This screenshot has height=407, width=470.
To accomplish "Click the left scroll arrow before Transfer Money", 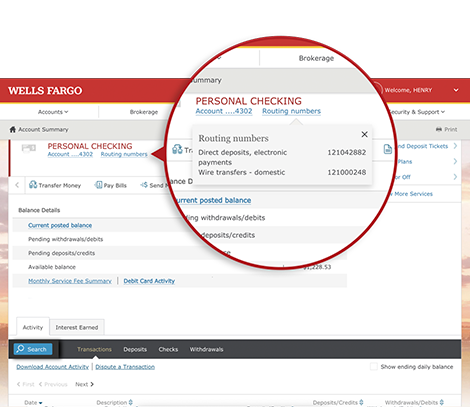I will [x=17, y=185].
